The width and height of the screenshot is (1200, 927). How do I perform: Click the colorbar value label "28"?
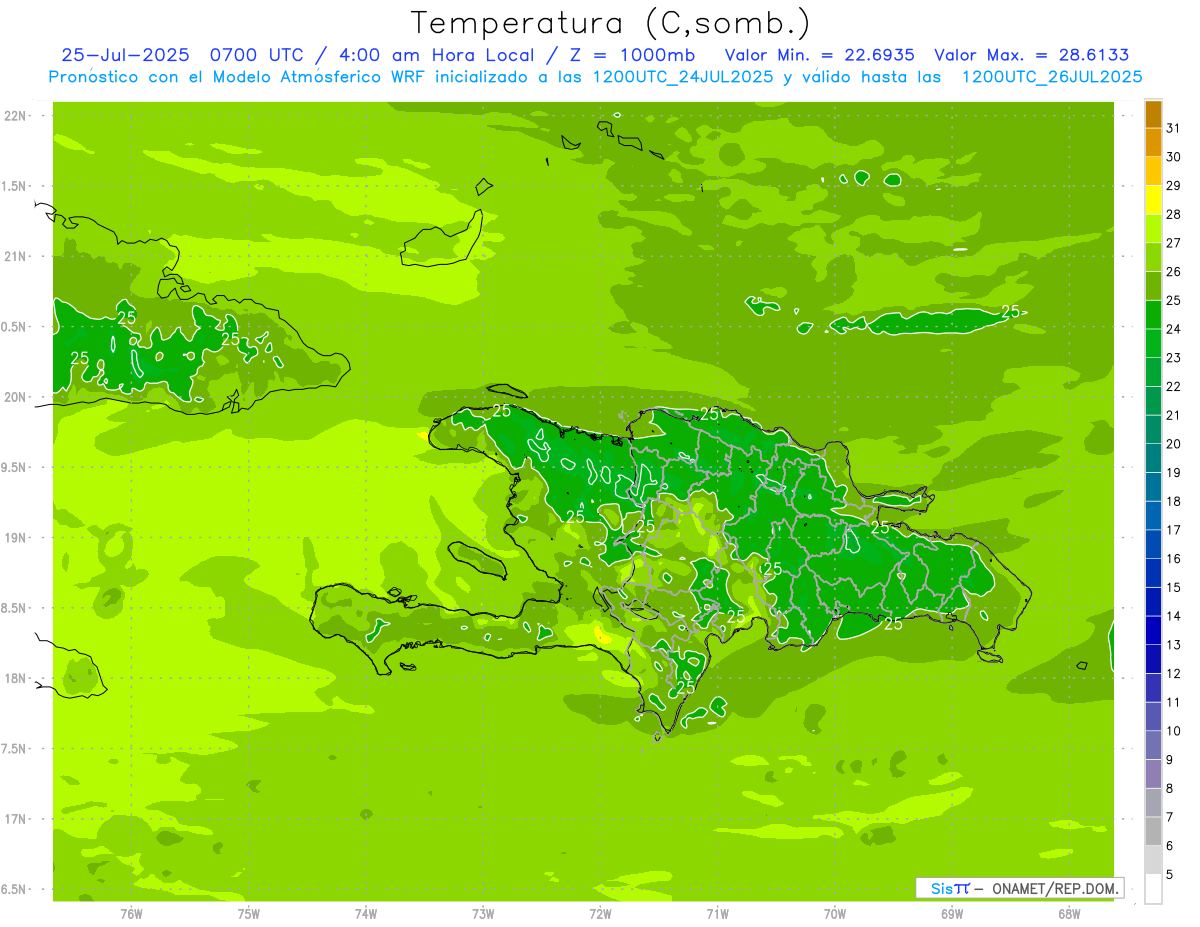[1174, 214]
